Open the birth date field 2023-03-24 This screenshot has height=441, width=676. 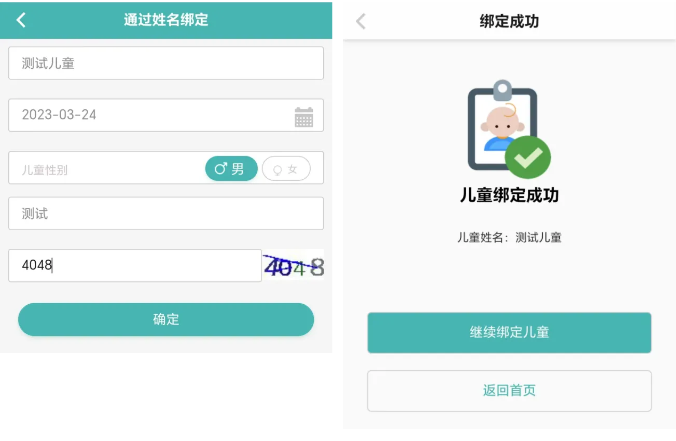point(166,115)
